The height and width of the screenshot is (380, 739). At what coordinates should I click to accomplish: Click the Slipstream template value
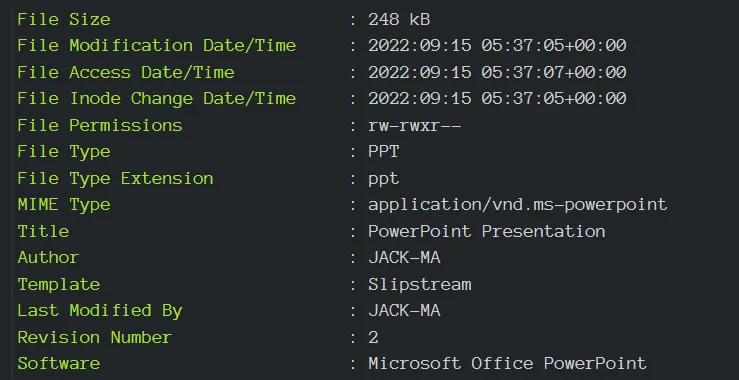[419, 284]
